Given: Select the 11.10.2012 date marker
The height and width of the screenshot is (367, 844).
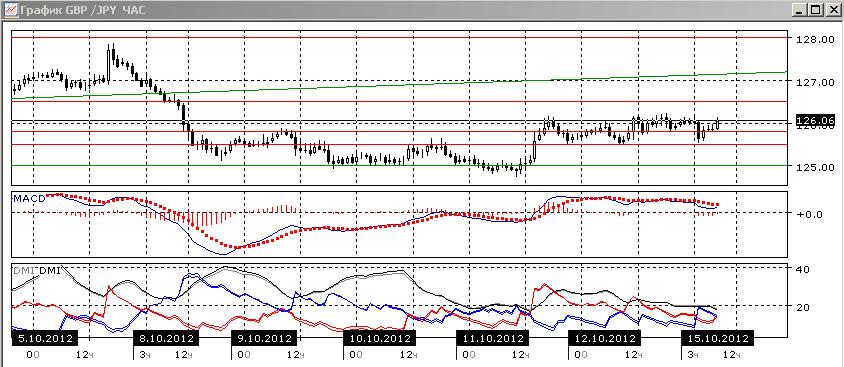Looking at the screenshot, I should (493, 338).
